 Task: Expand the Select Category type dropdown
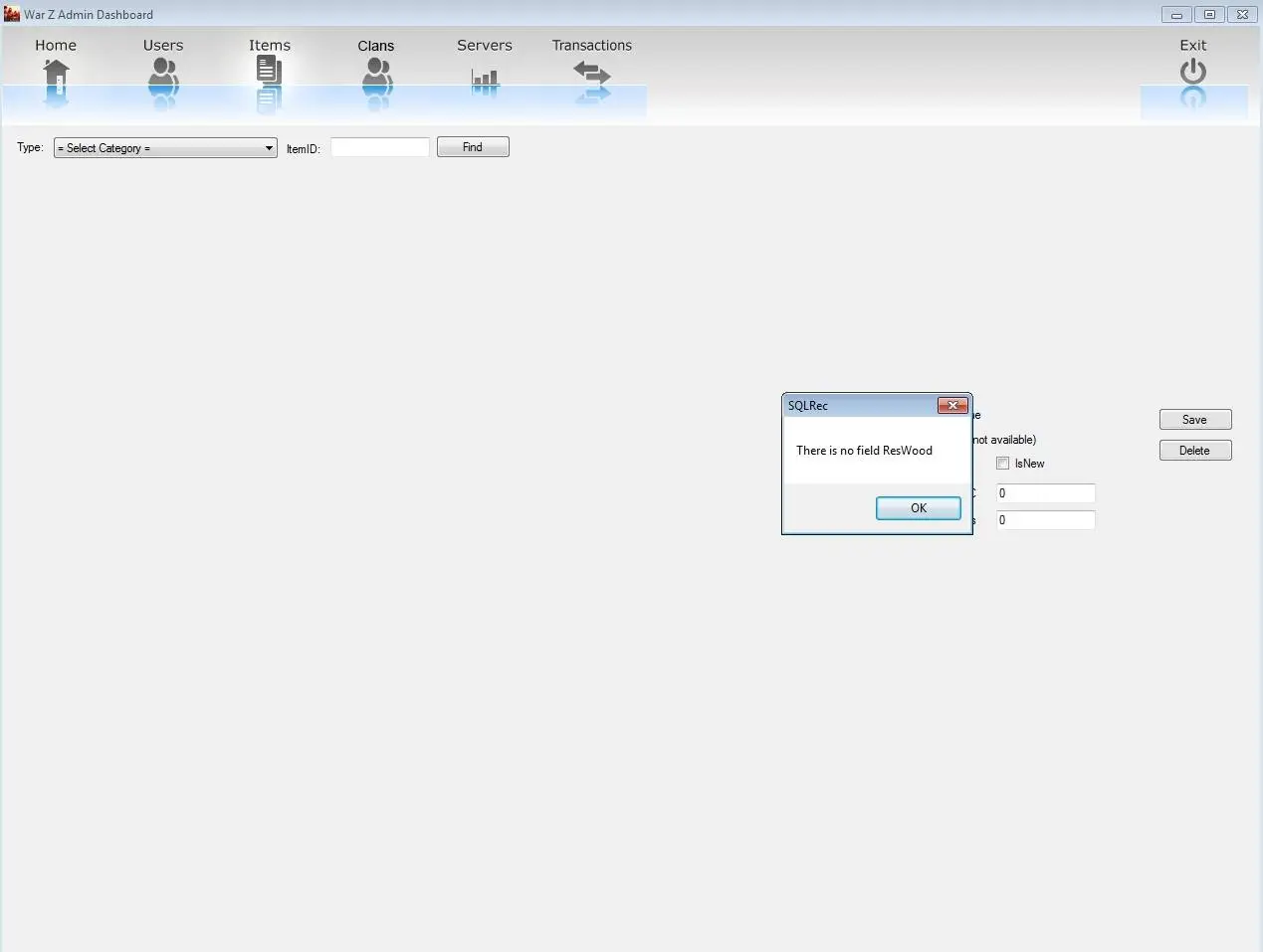tap(165, 148)
